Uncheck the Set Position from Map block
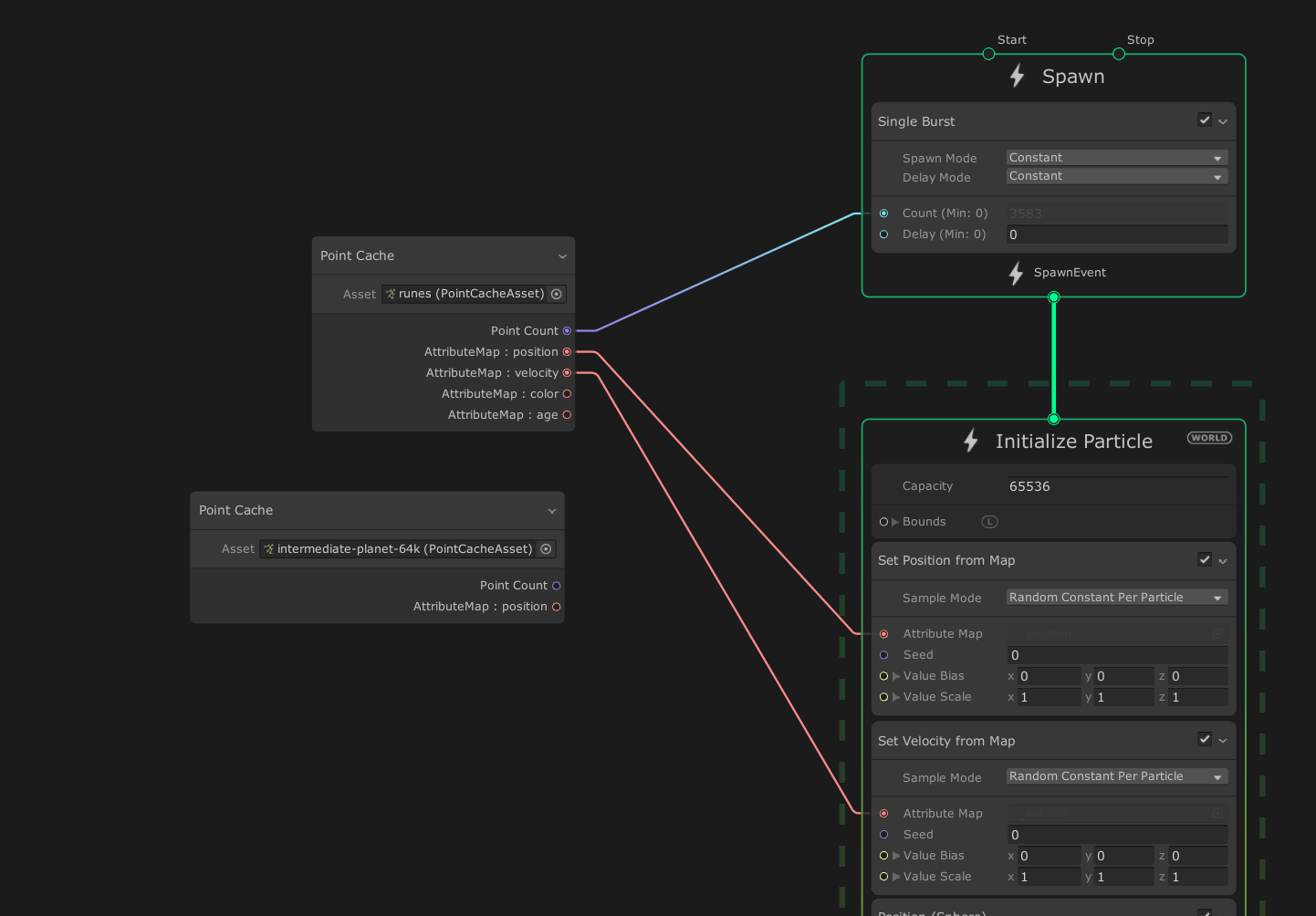The height and width of the screenshot is (916, 1316). click(1204, 559)
